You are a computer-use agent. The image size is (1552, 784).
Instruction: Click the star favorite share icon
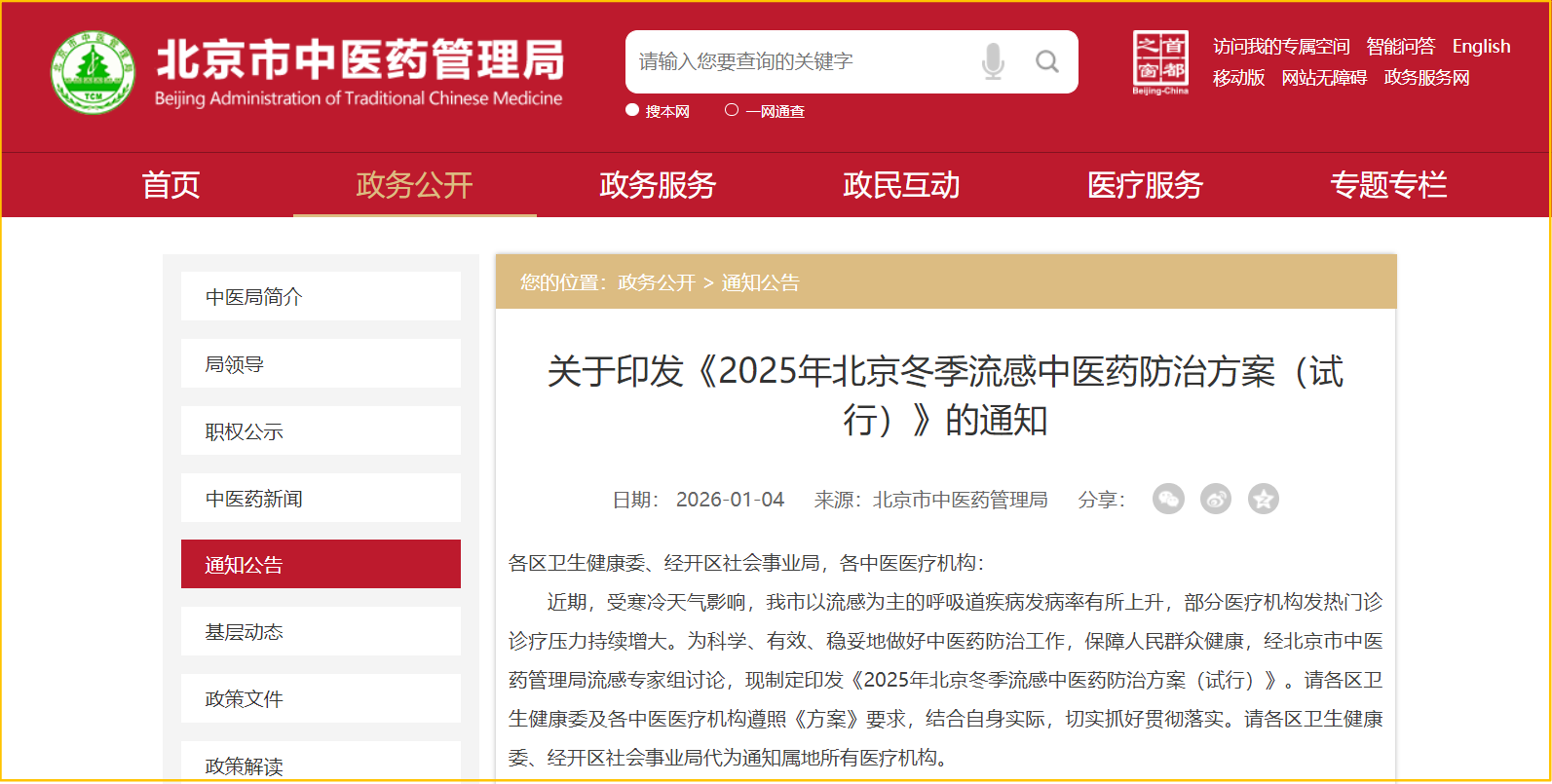pos(1263,499)
